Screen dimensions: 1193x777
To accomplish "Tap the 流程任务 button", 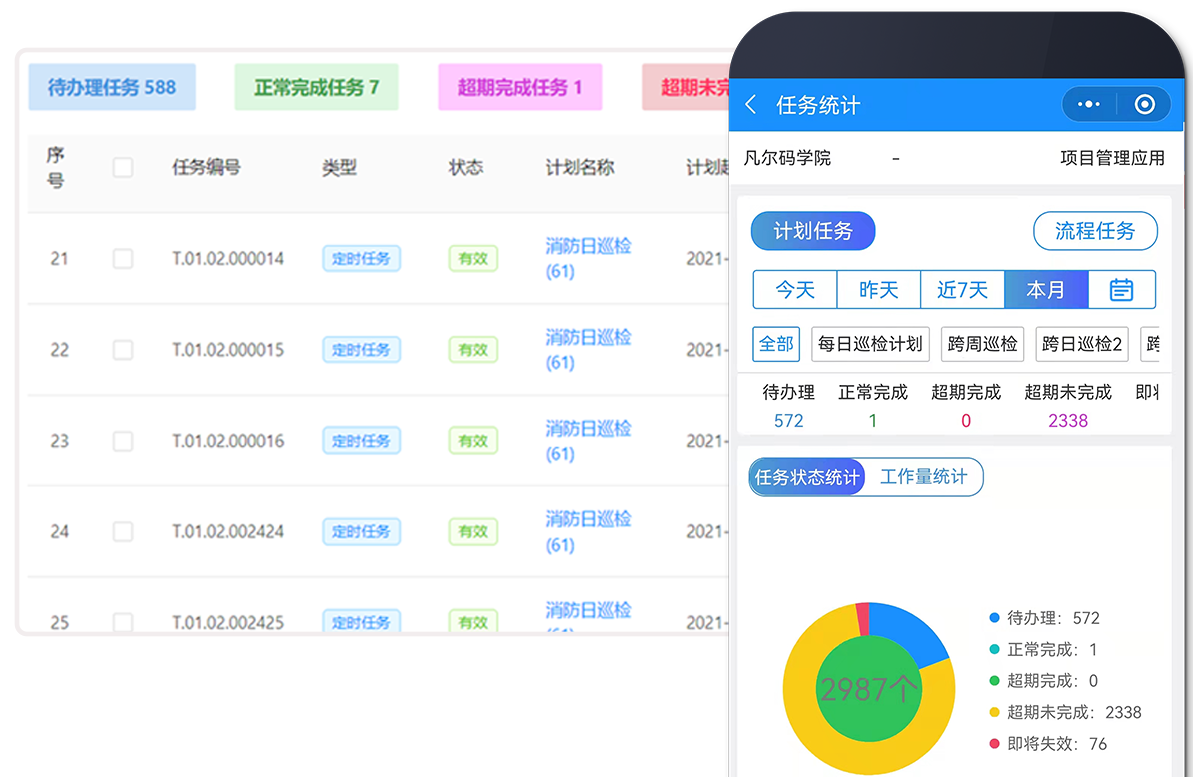I will (x=1095, y=230).
